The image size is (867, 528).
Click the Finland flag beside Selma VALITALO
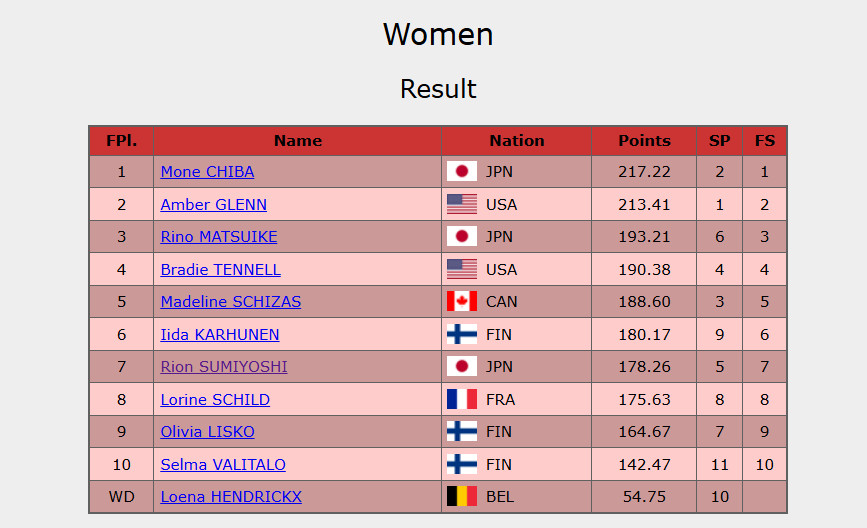(x=461, y=464)
